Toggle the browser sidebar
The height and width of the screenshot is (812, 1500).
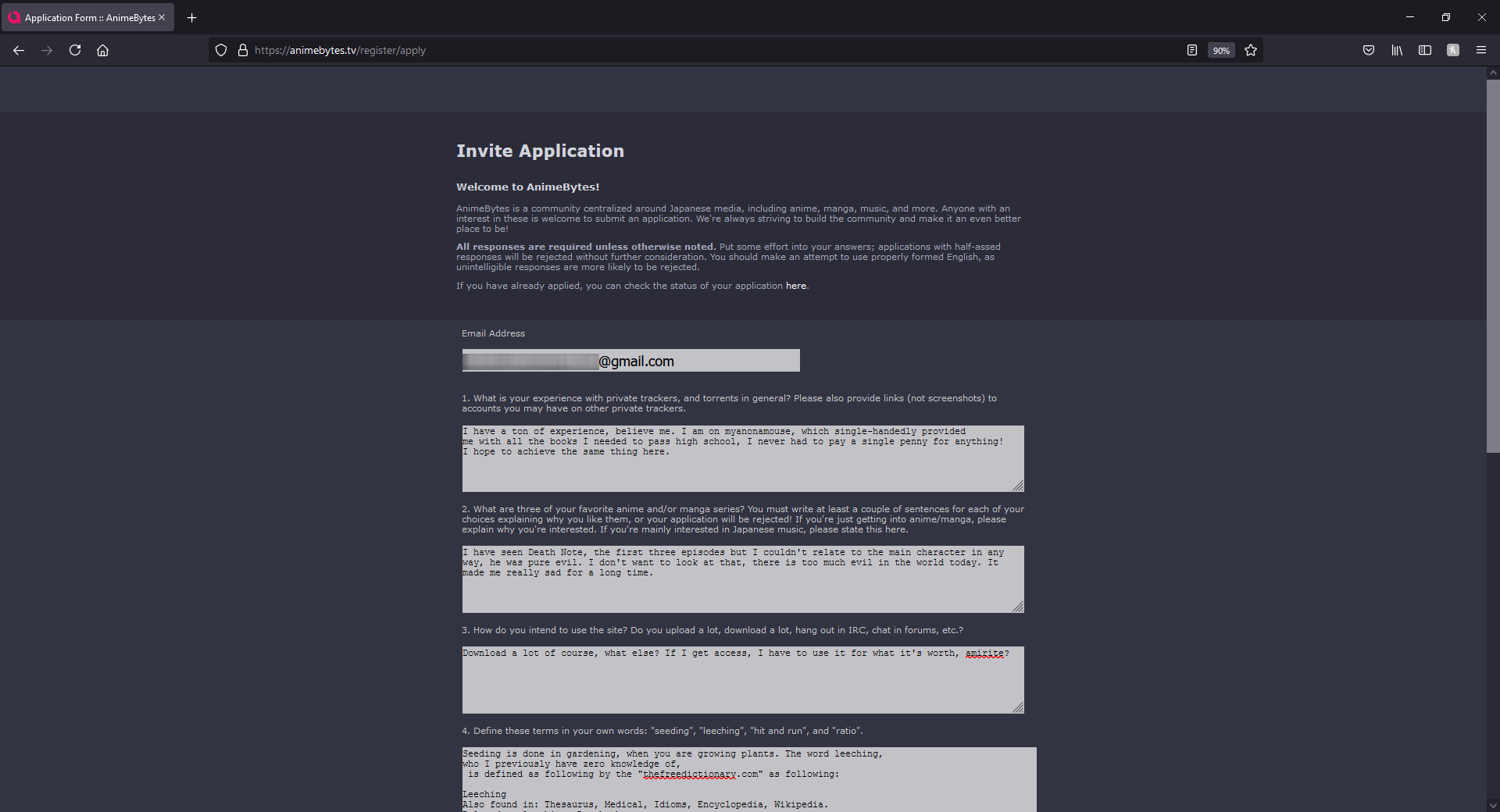pos(1425,50)
